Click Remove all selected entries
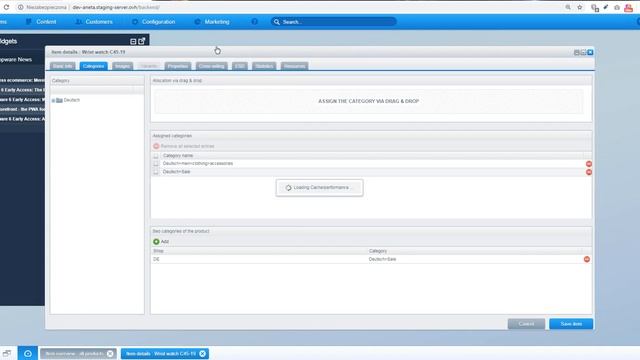The image size is (640, 360). pyautogui.click(x=184, y=146)
